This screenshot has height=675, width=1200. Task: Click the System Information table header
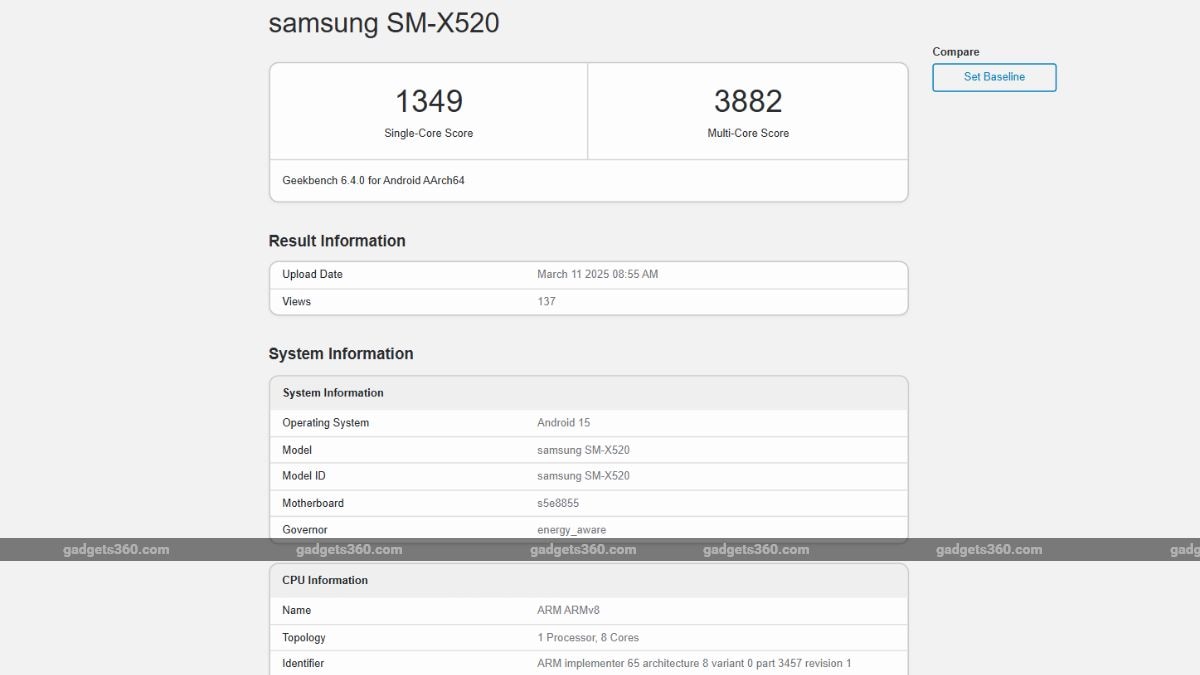point(333,393)
